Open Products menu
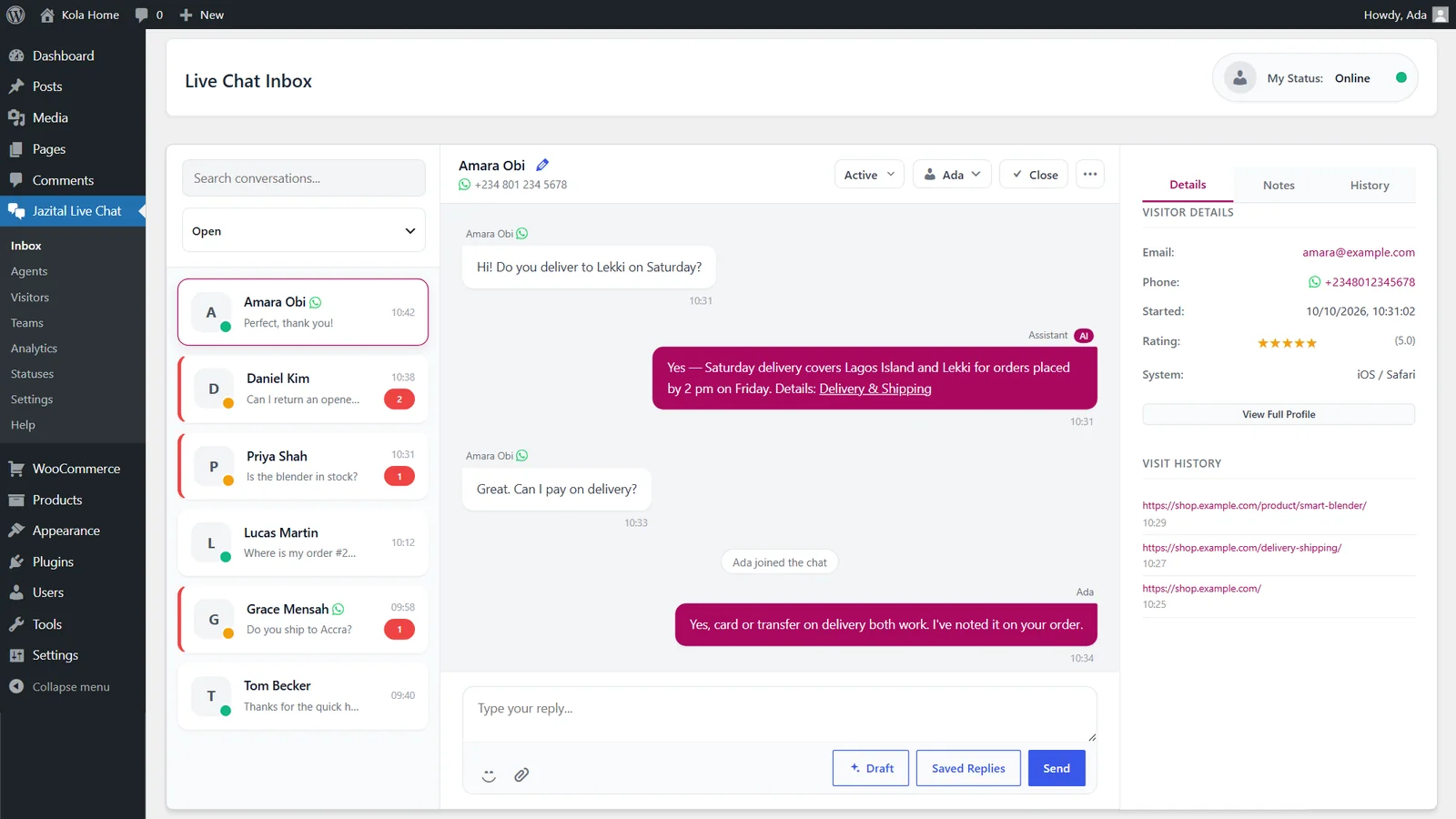 click(x=73, y=500)
